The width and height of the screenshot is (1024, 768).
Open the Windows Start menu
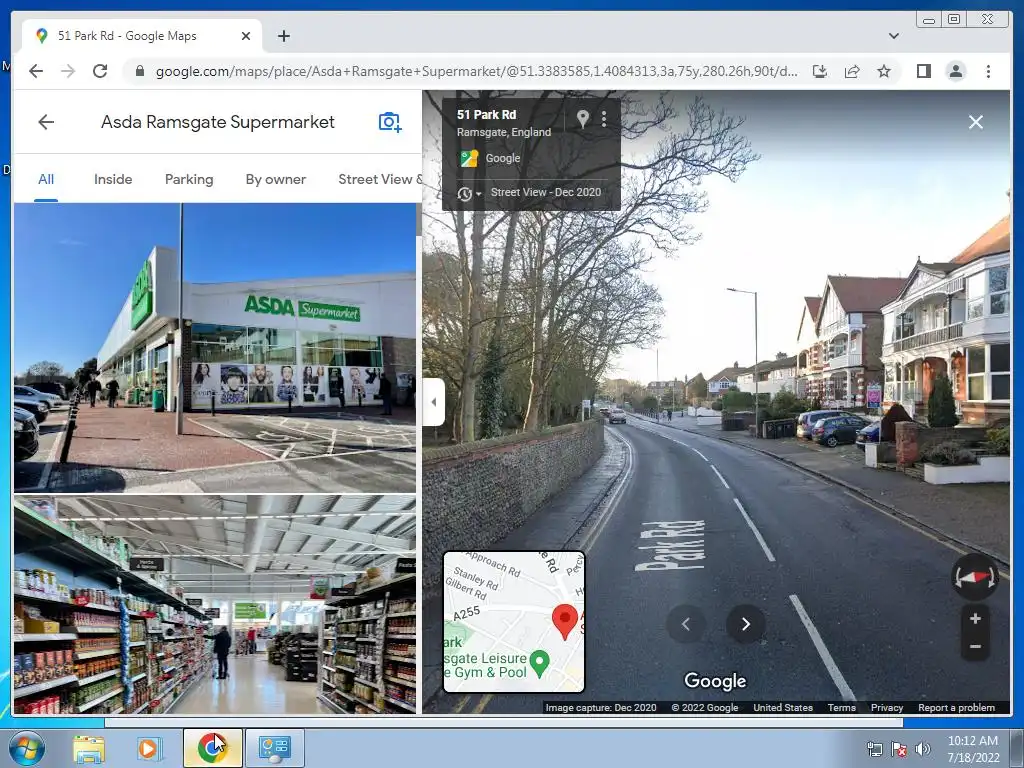pos(26,748)
